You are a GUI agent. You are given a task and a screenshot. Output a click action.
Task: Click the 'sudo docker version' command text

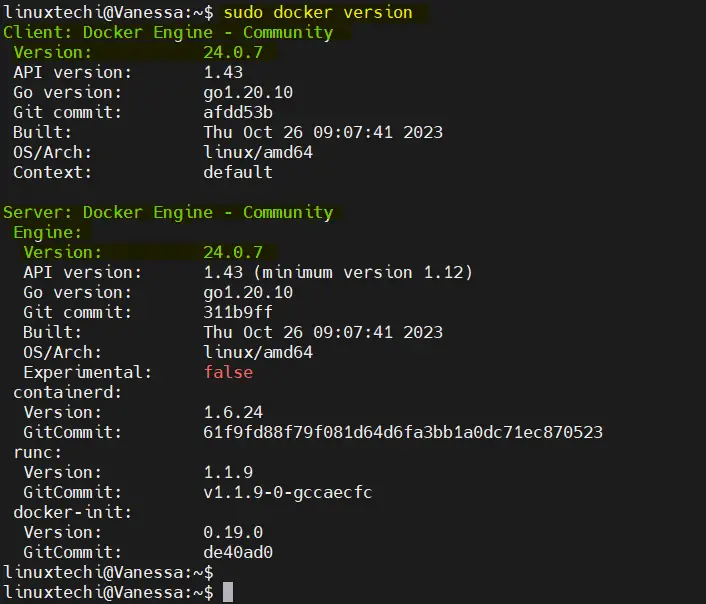318,12
